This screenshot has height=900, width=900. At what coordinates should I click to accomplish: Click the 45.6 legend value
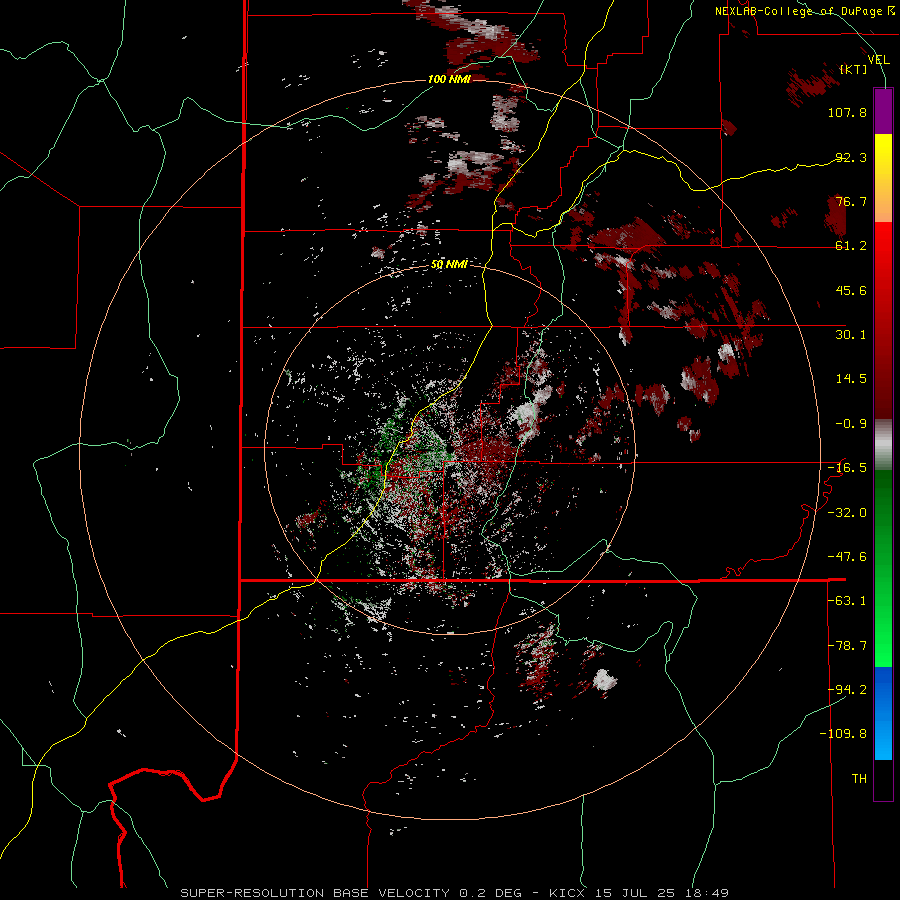click(x=851, y=290)
